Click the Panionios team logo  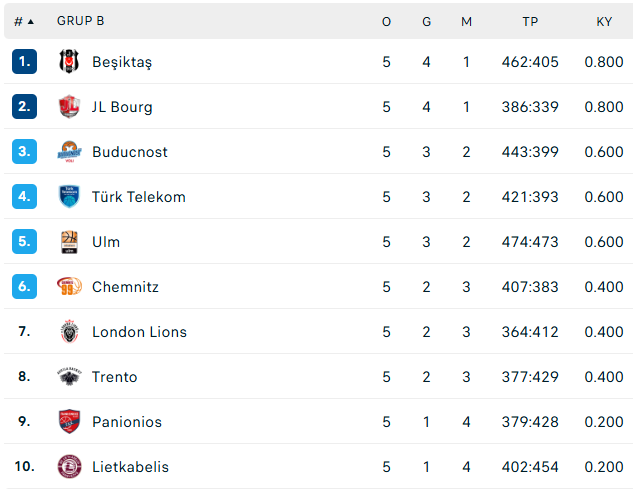[69, 422]
